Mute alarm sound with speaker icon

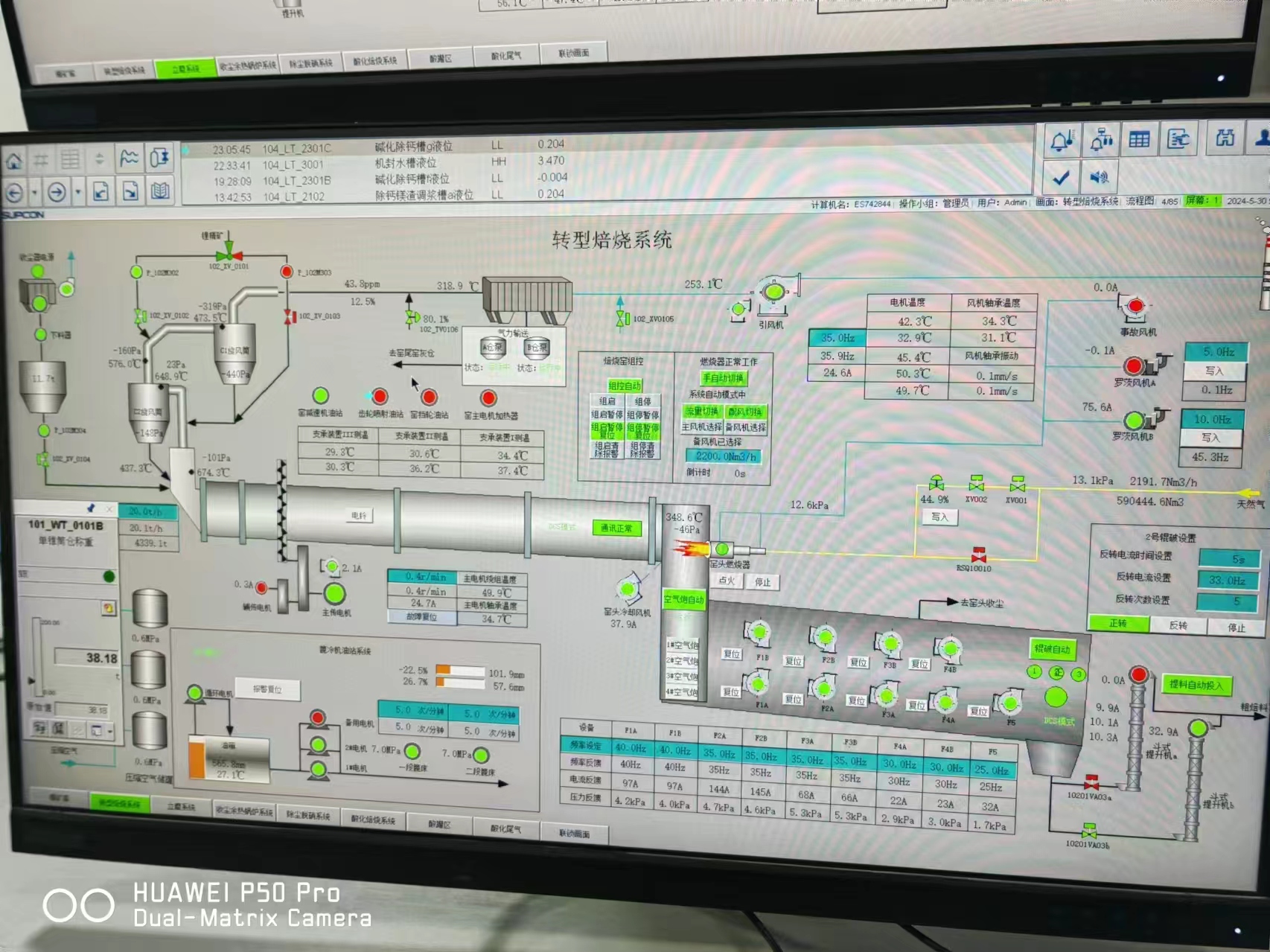pos(1099,177)
